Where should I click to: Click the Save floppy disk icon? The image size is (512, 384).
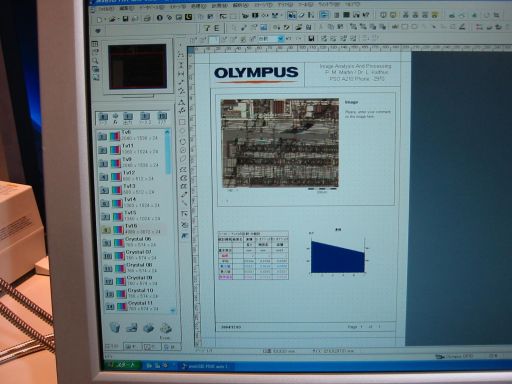125,19
